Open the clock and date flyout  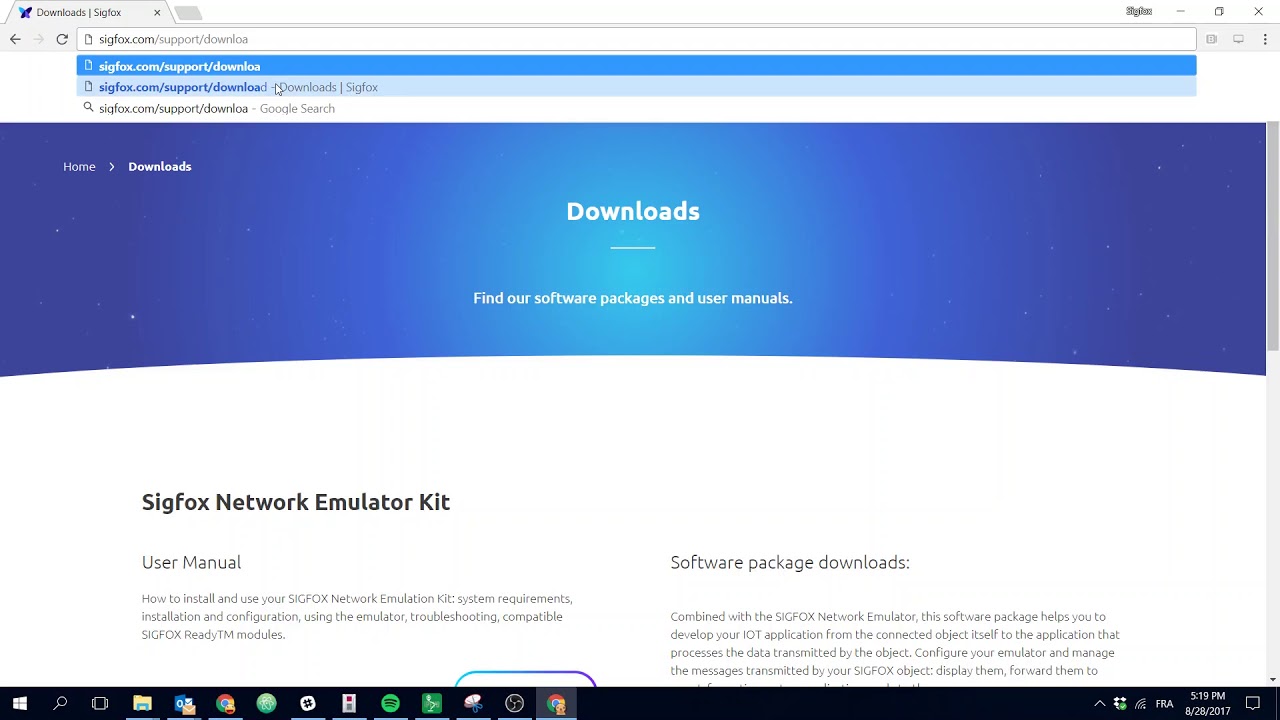[x=1208, y=704]
